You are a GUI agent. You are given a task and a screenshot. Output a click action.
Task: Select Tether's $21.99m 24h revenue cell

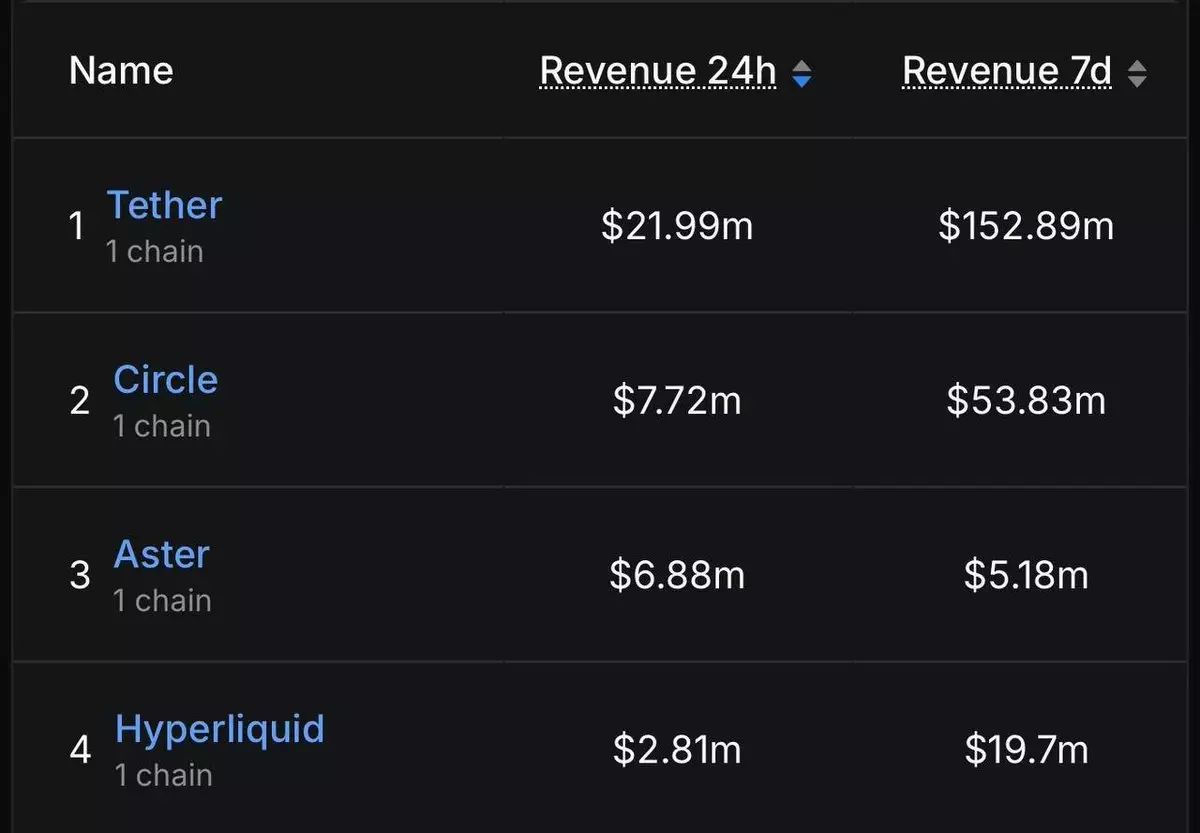click(x=677, y=226)
